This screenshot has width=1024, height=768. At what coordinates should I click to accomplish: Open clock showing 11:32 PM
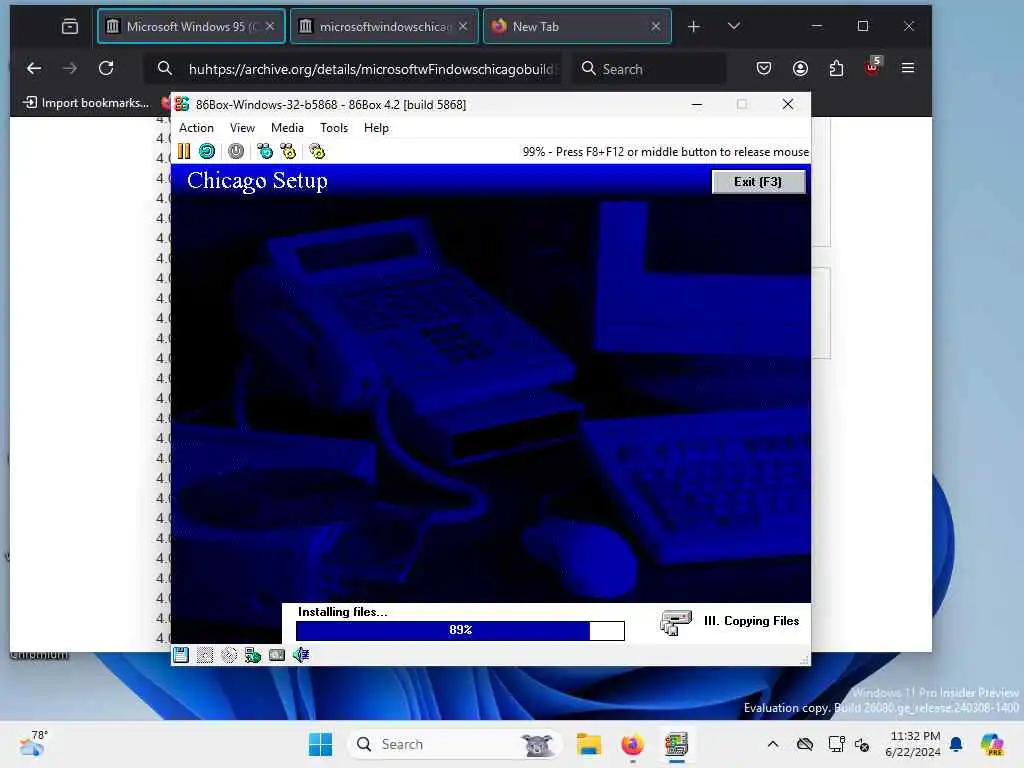[914, 744]
